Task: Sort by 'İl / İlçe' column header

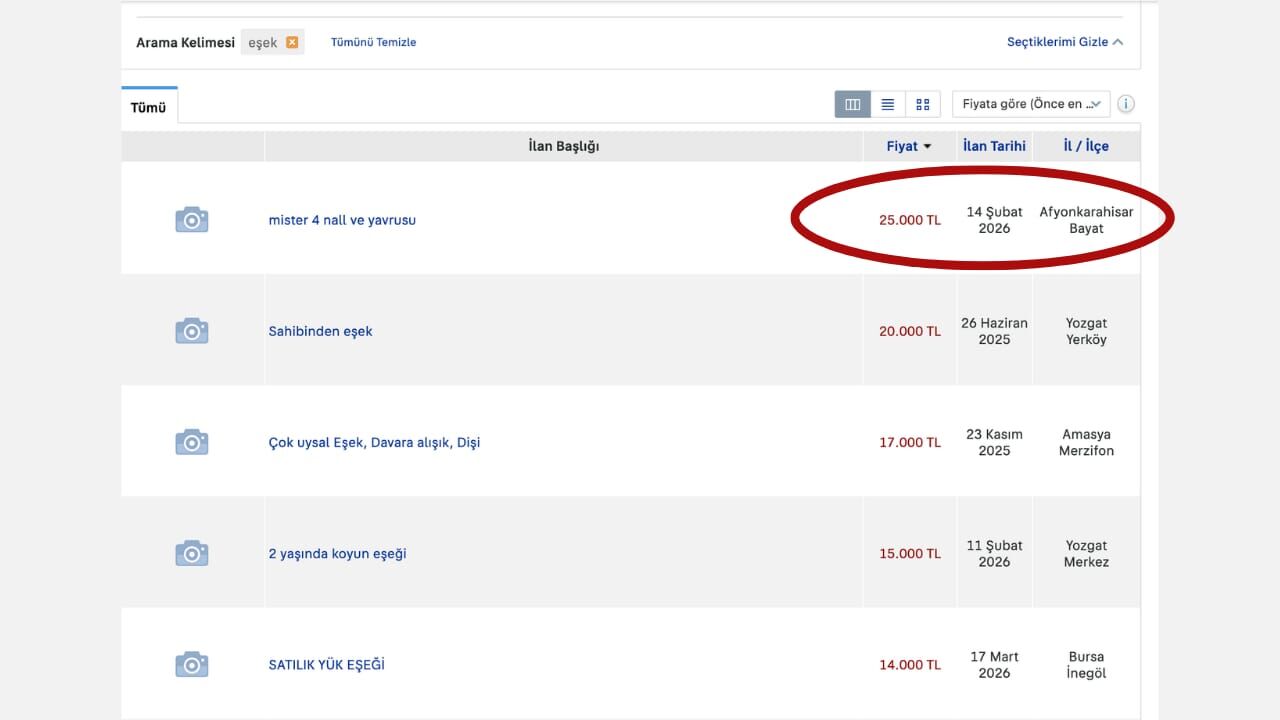Action: 1086,146
